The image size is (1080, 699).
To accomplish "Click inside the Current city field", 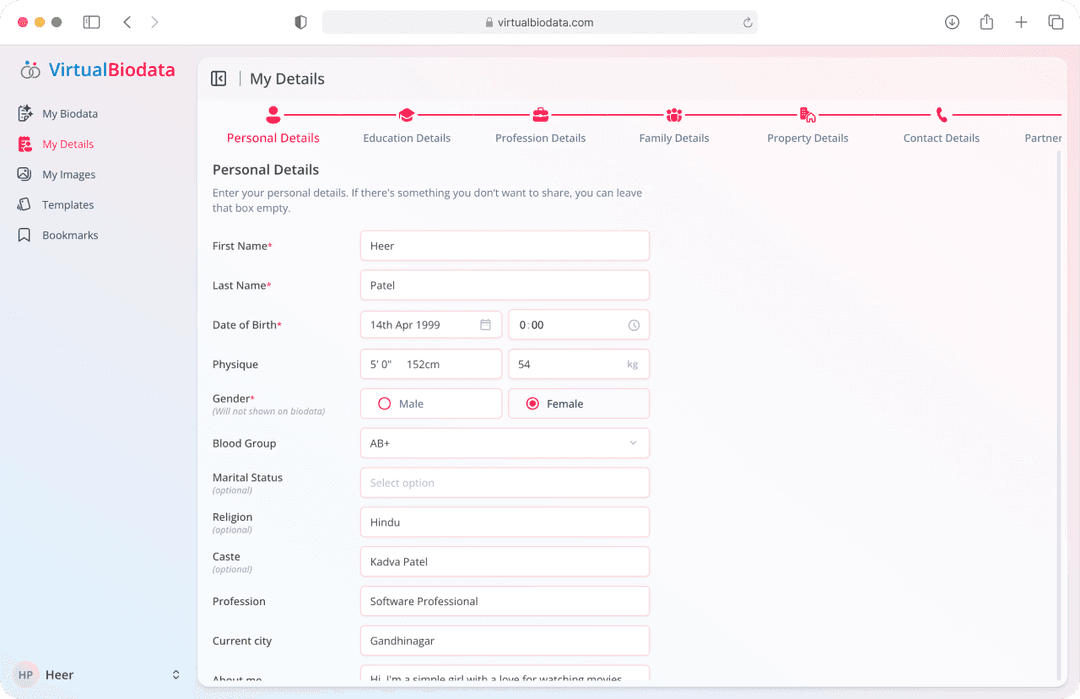I will (x=504, y=640).
